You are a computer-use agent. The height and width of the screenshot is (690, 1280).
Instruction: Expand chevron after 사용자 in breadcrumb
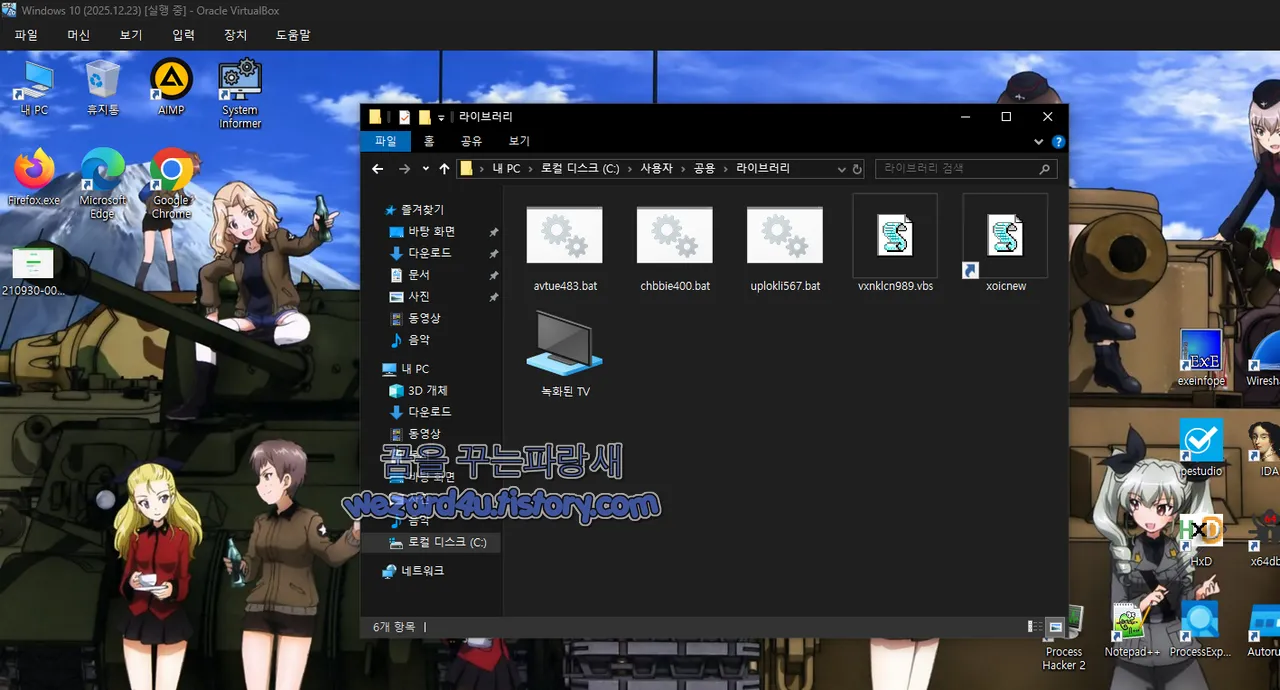[x=683, y=169]
